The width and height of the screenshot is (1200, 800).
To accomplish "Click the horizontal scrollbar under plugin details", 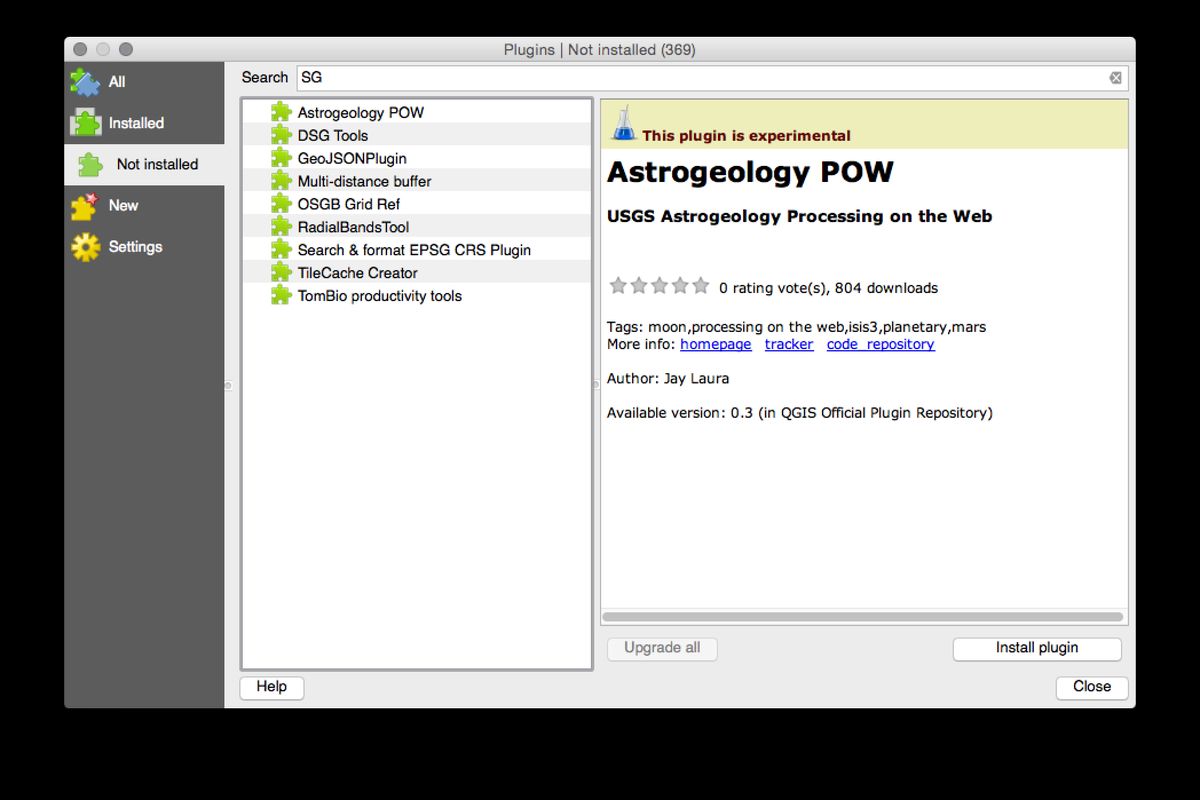I will pyautogui.click(x=862, y=617).
